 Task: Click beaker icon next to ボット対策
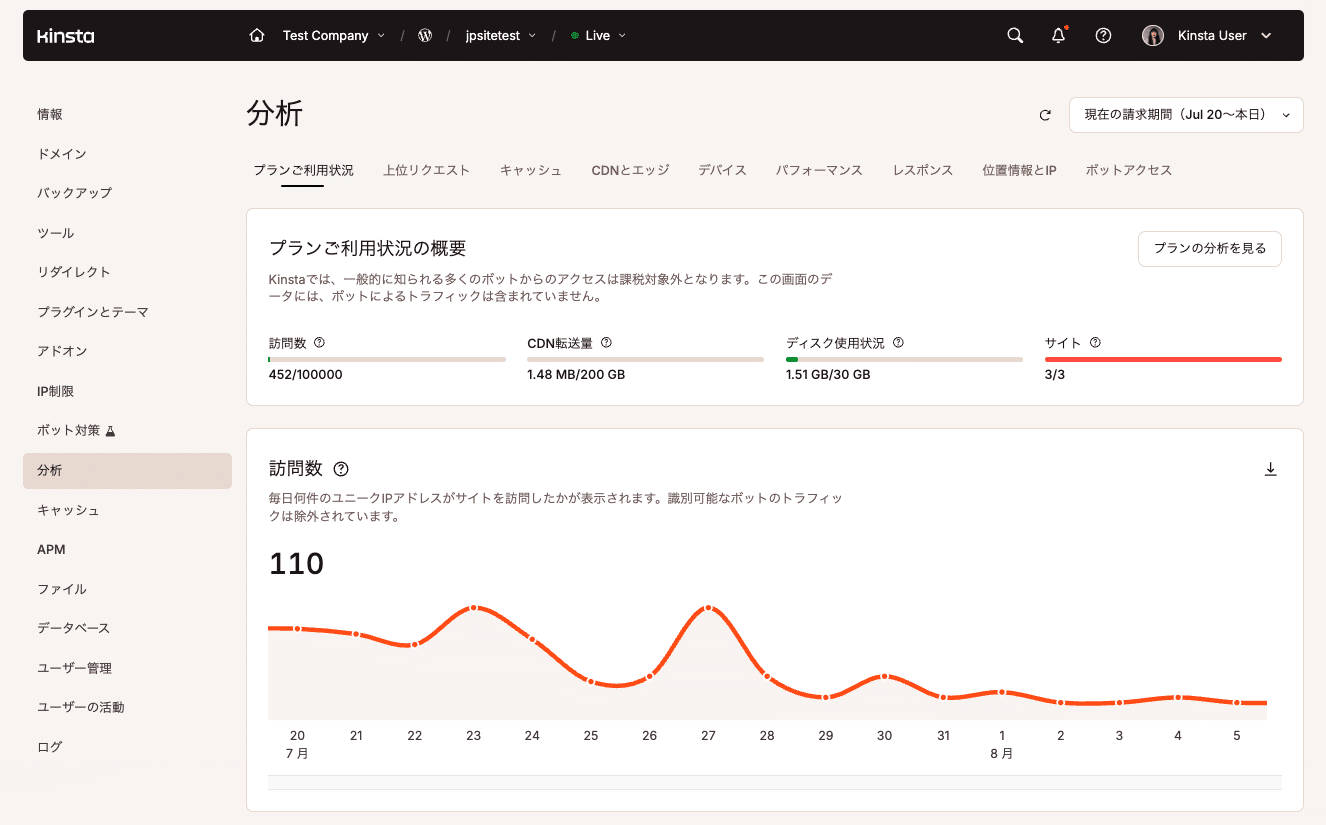110,431
